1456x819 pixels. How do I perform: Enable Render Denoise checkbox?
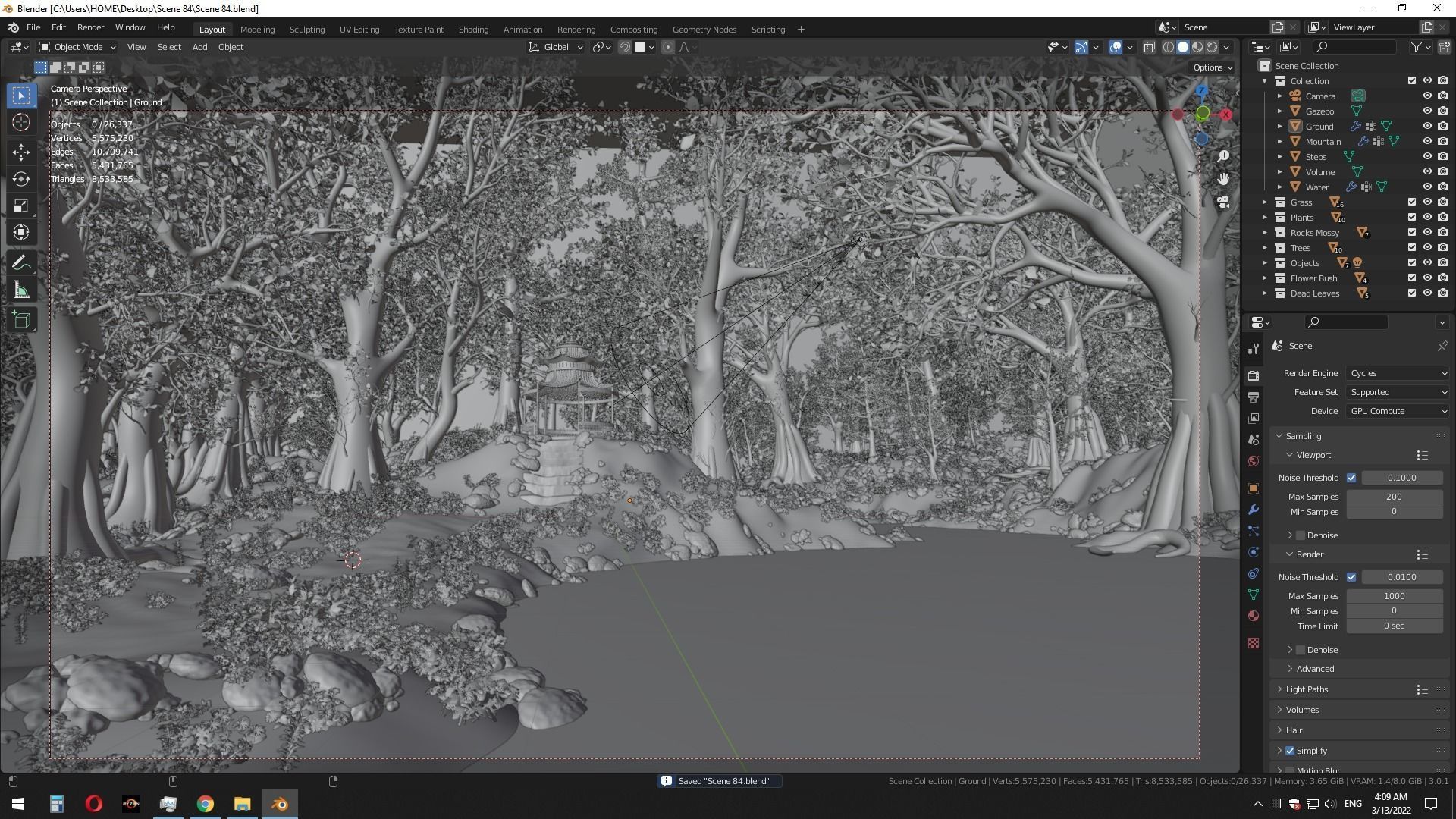click(1301, 650)
